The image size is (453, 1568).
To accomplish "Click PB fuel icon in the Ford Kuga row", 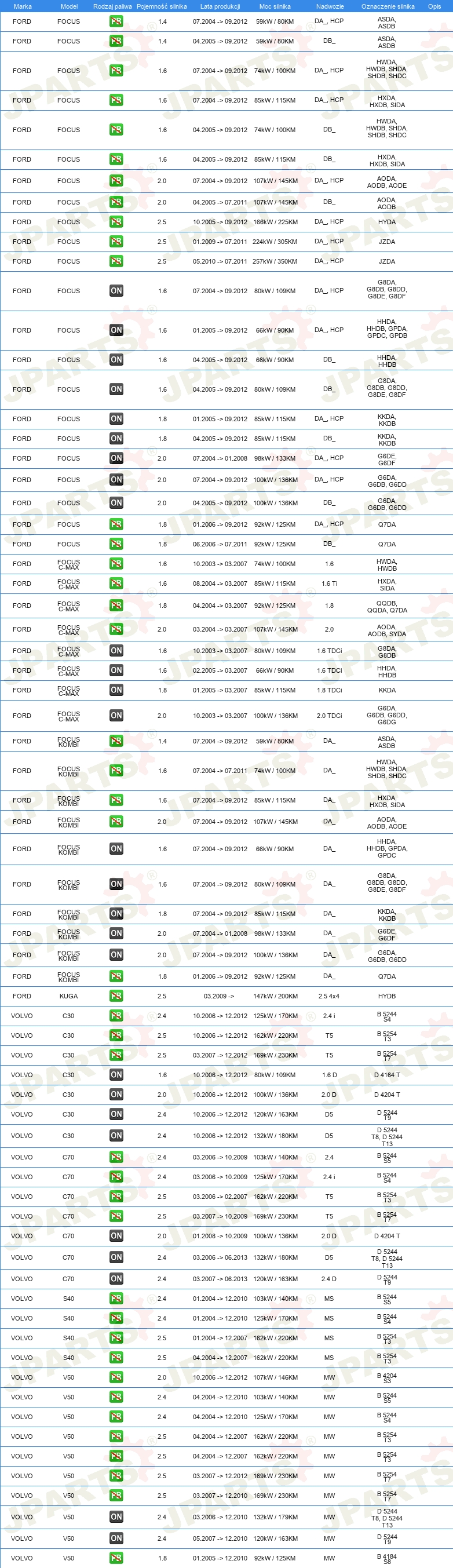I will pyautogui.click(x=116, y=996).
